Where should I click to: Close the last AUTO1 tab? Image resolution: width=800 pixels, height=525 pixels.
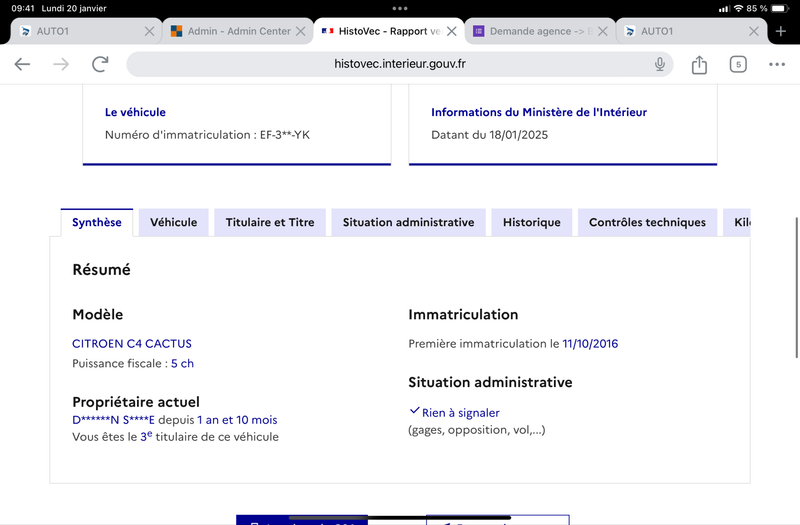click(x=754, y=32)
